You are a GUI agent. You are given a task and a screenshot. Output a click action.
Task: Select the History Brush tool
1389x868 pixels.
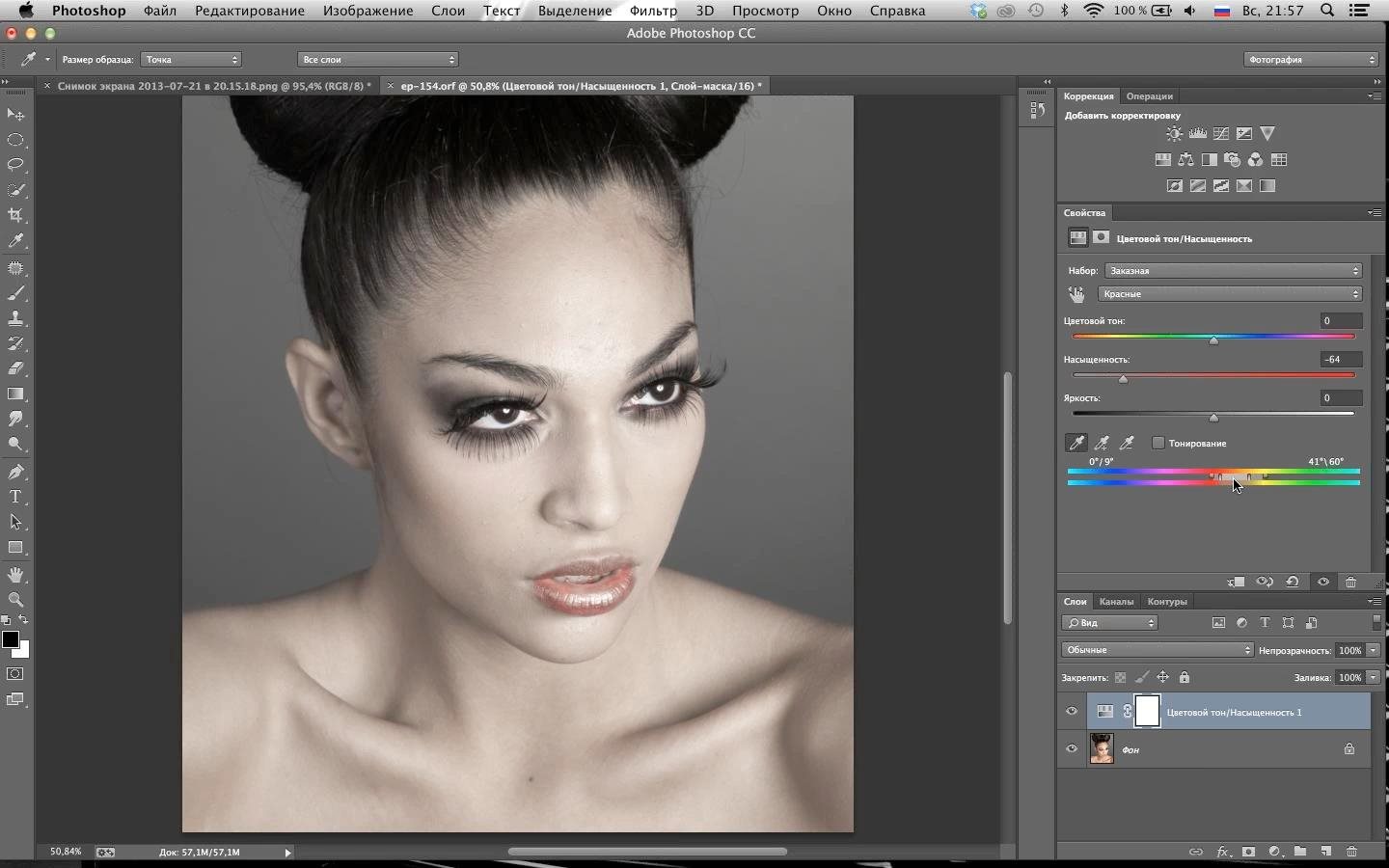pos(15,343)
